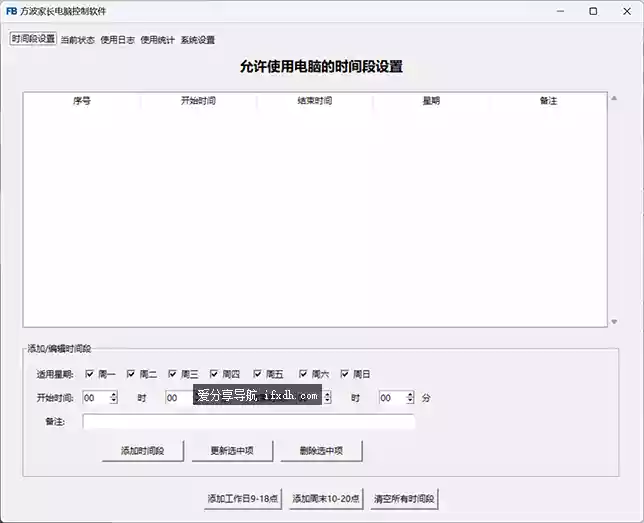644x523 pixels.
Task: Maximize the window
Action: [593, 11]
